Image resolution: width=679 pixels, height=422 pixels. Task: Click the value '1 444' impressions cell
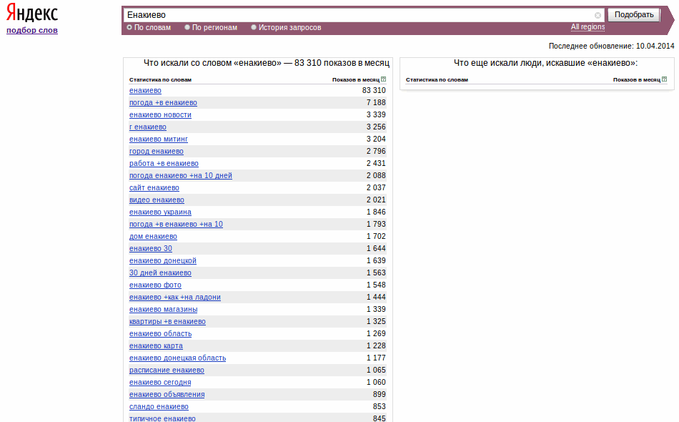click(376, 297)
